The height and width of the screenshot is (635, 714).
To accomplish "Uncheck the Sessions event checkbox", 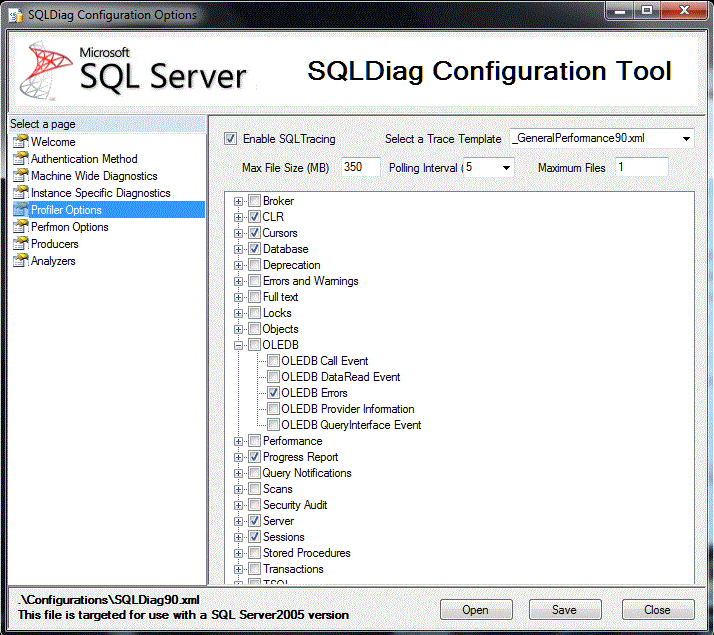I will point(255,537).
